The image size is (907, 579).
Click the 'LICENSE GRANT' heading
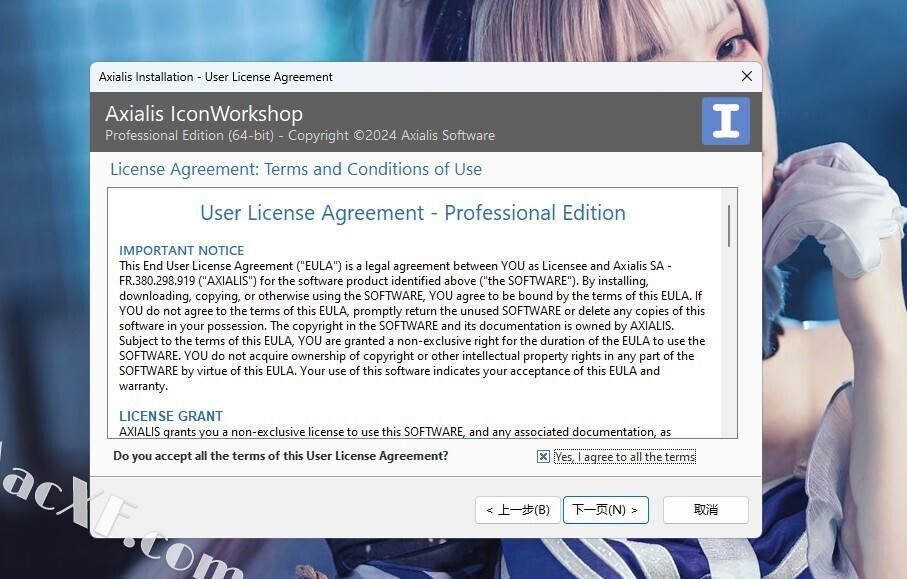click(171, 416)
